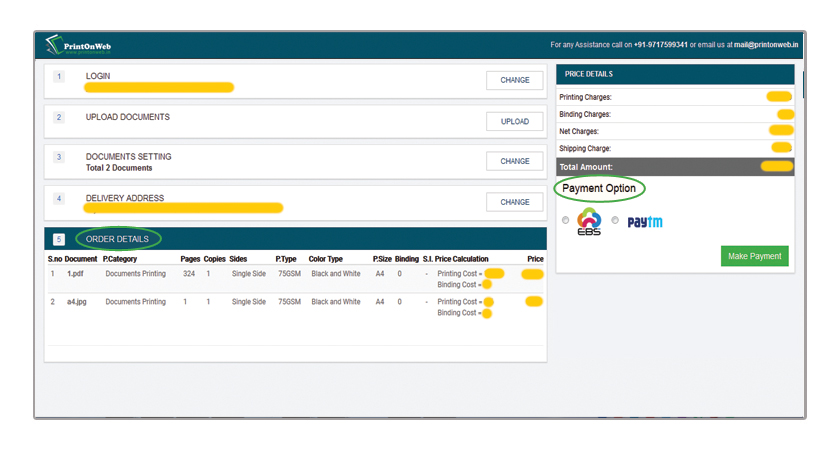The height and width of the screenshot is (450, 840).
Task: Click step number 4 Delivery Address badge
Action: tap(59, 199)
